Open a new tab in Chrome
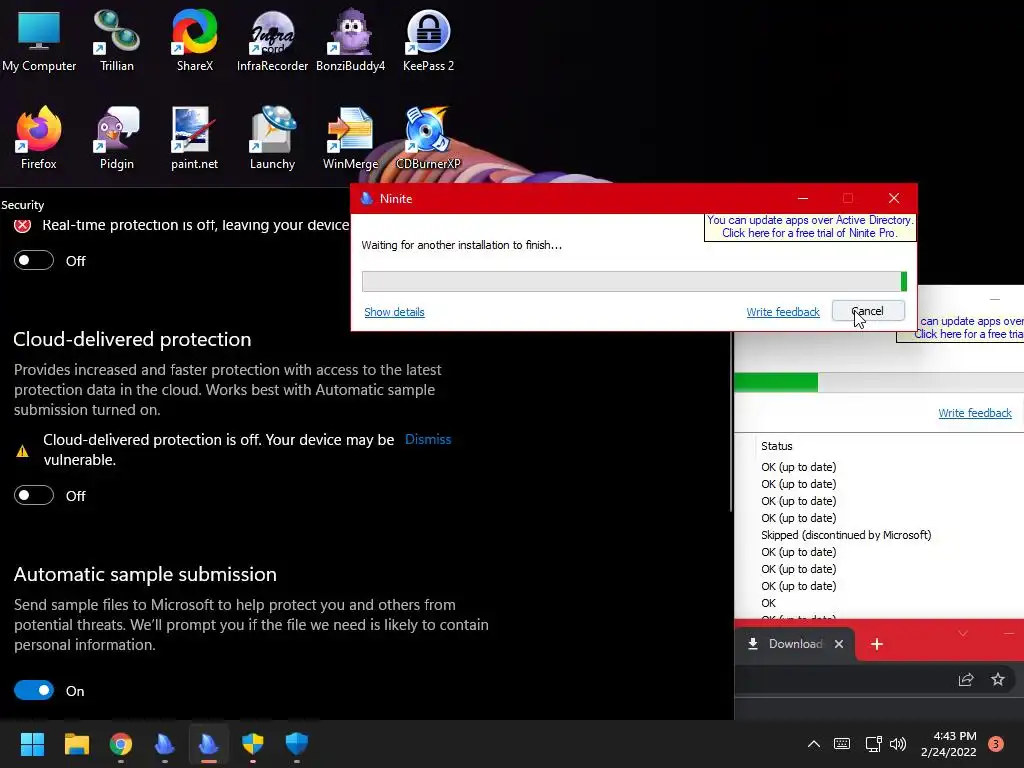Image resolution: width=1024 pixels, height=768 pixels. tap(877, 645)
